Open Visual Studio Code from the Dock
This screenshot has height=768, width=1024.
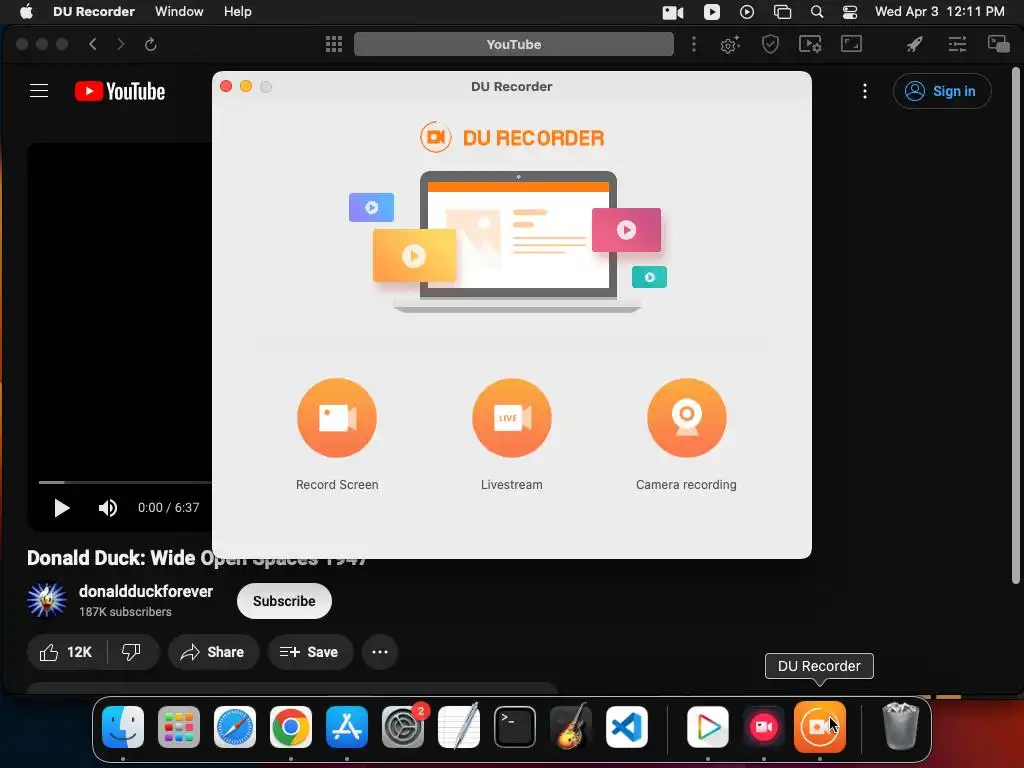click(x=627, y=726)
